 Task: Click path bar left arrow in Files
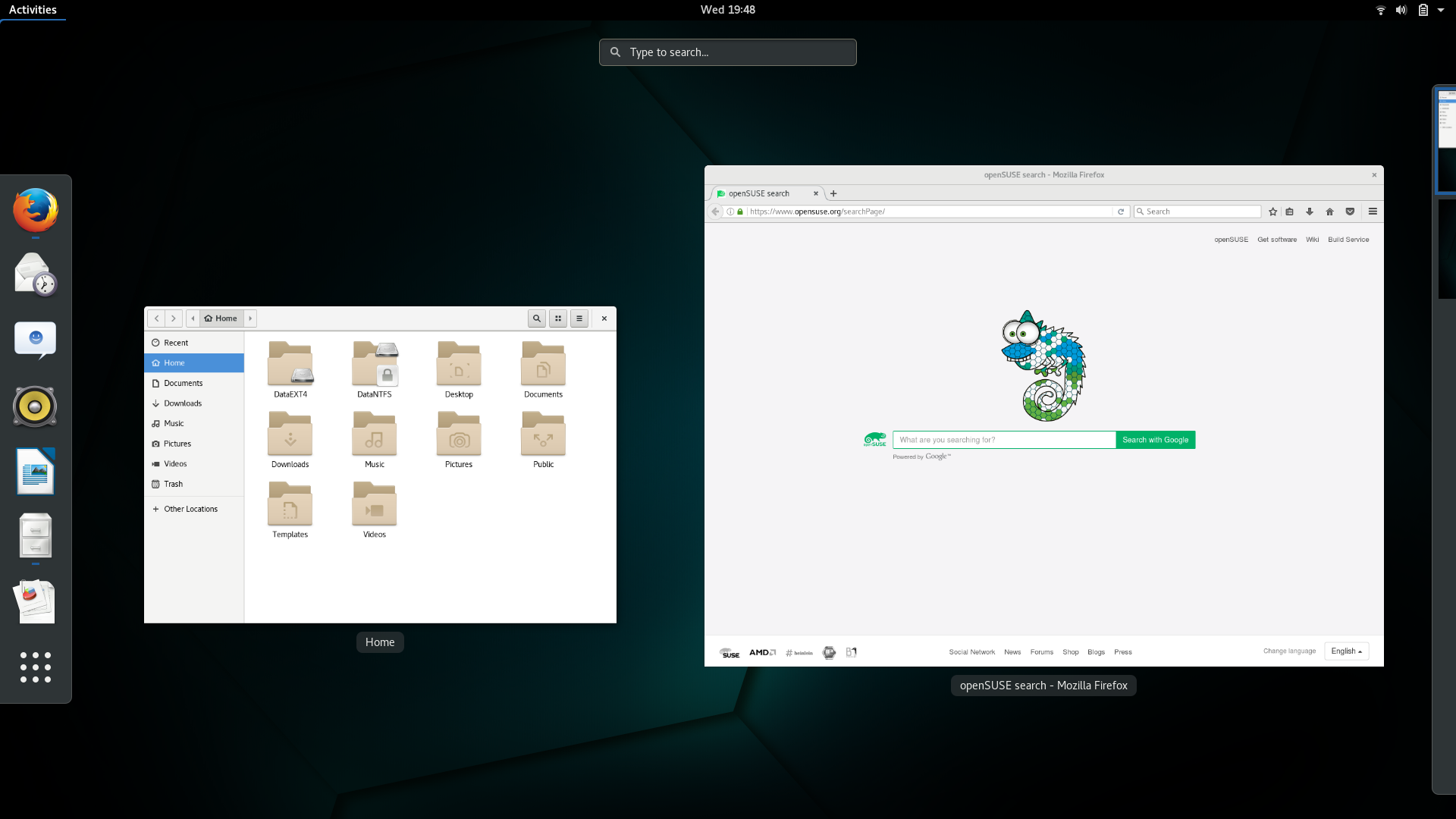pyautogui.click(x=193, y=318)
